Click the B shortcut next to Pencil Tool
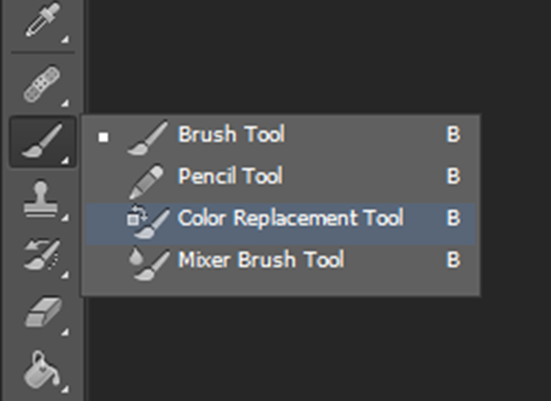Viewport: 551px width, 401px height. (x=453, y=176)
